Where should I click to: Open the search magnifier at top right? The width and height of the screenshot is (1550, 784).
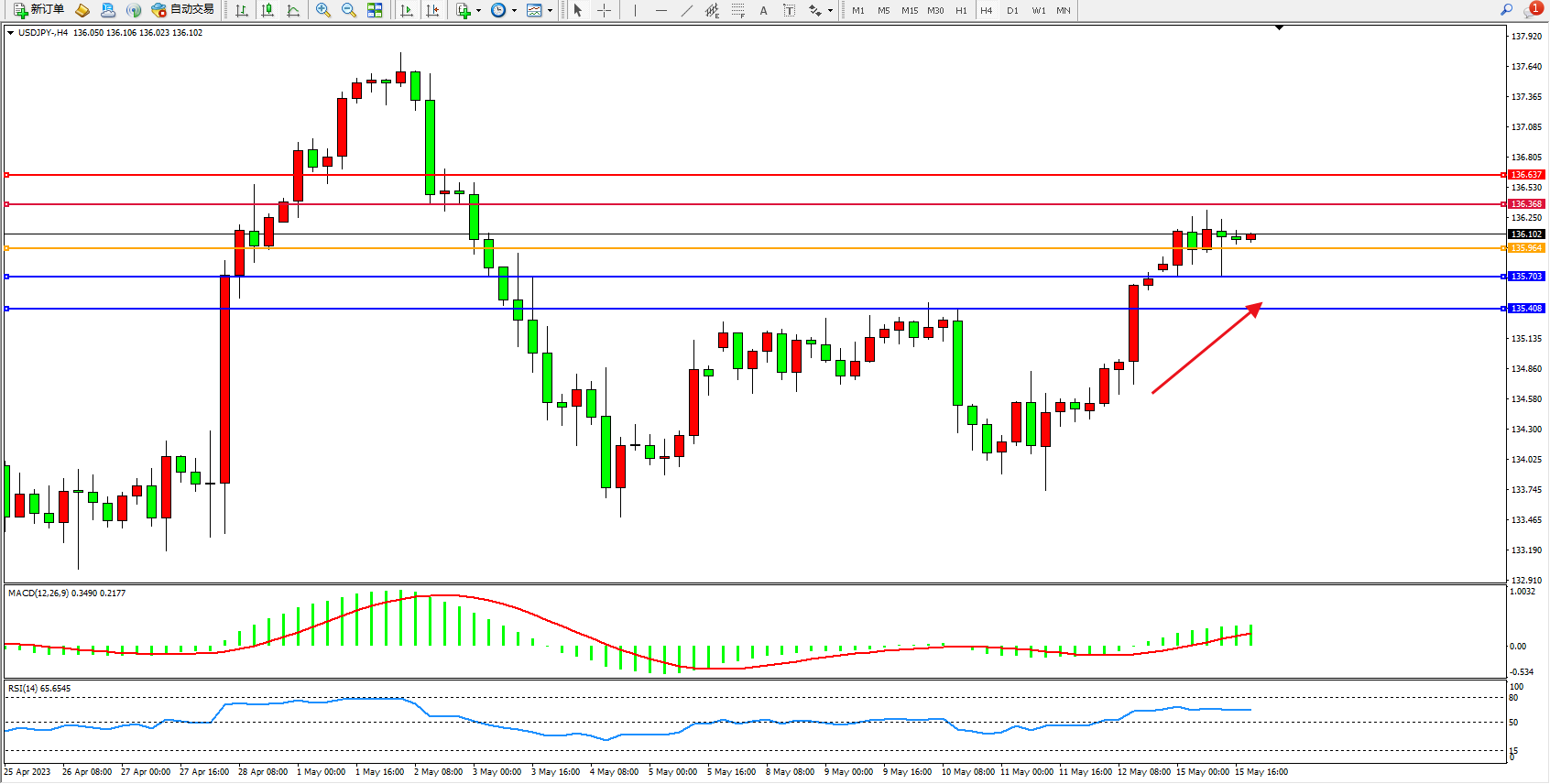tap(1506, 10)
